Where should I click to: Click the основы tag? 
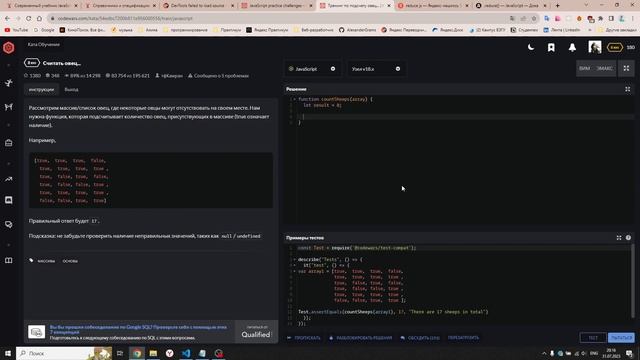70,261
